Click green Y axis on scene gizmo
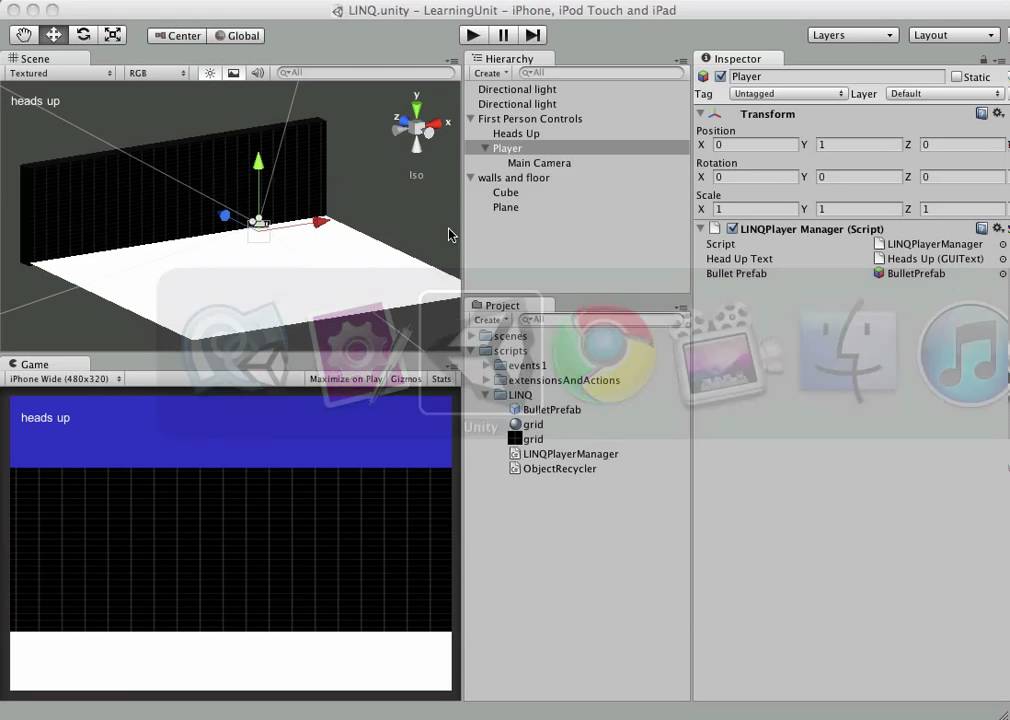The image size is (1010, 720). point(417,107)
